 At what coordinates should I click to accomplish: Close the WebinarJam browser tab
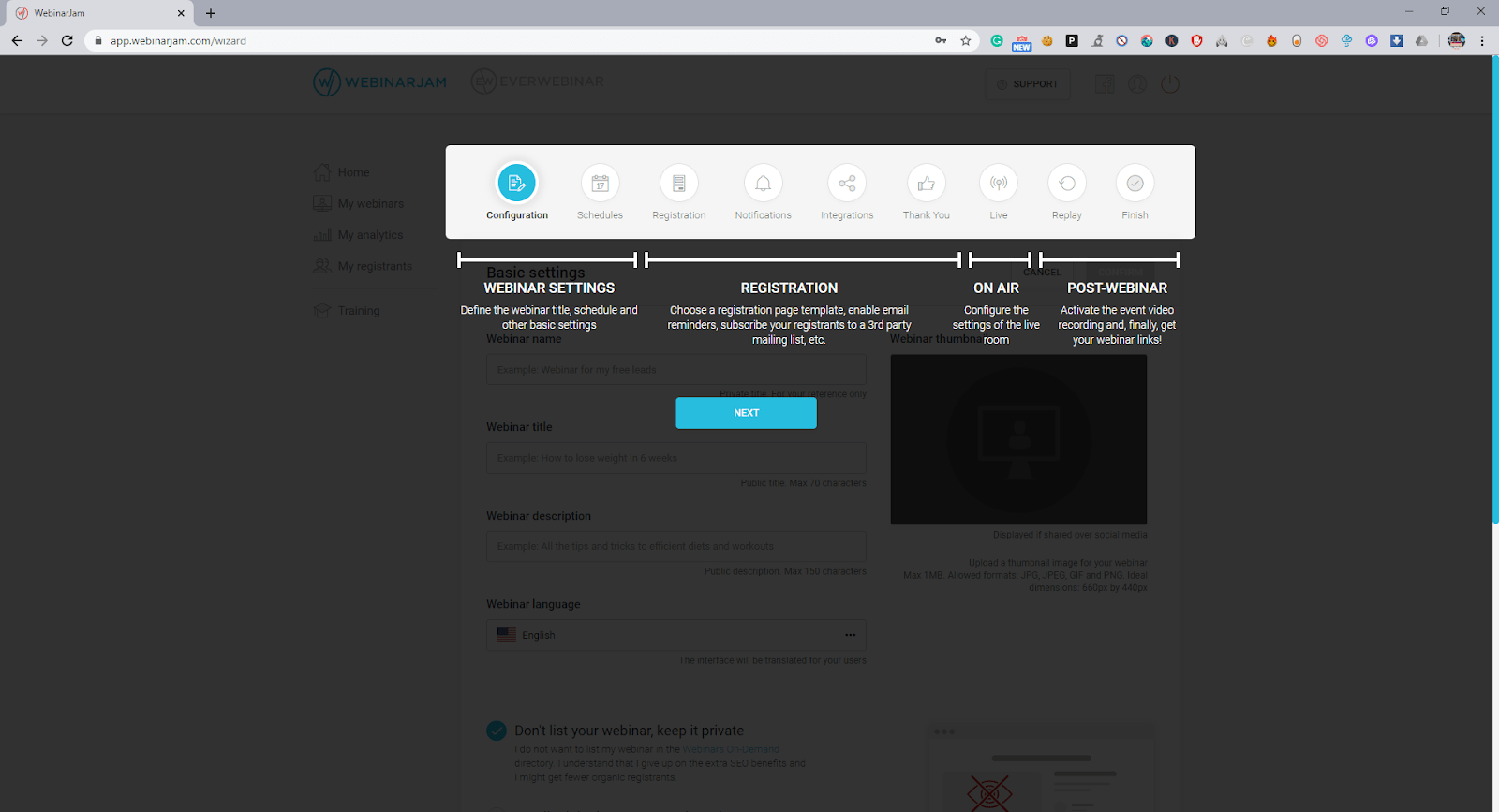[x=181, y=13]
